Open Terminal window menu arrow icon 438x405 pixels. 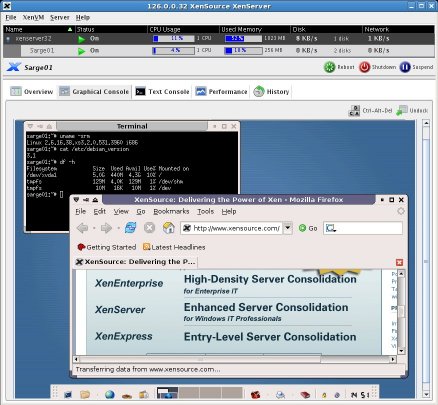point(30,126)
